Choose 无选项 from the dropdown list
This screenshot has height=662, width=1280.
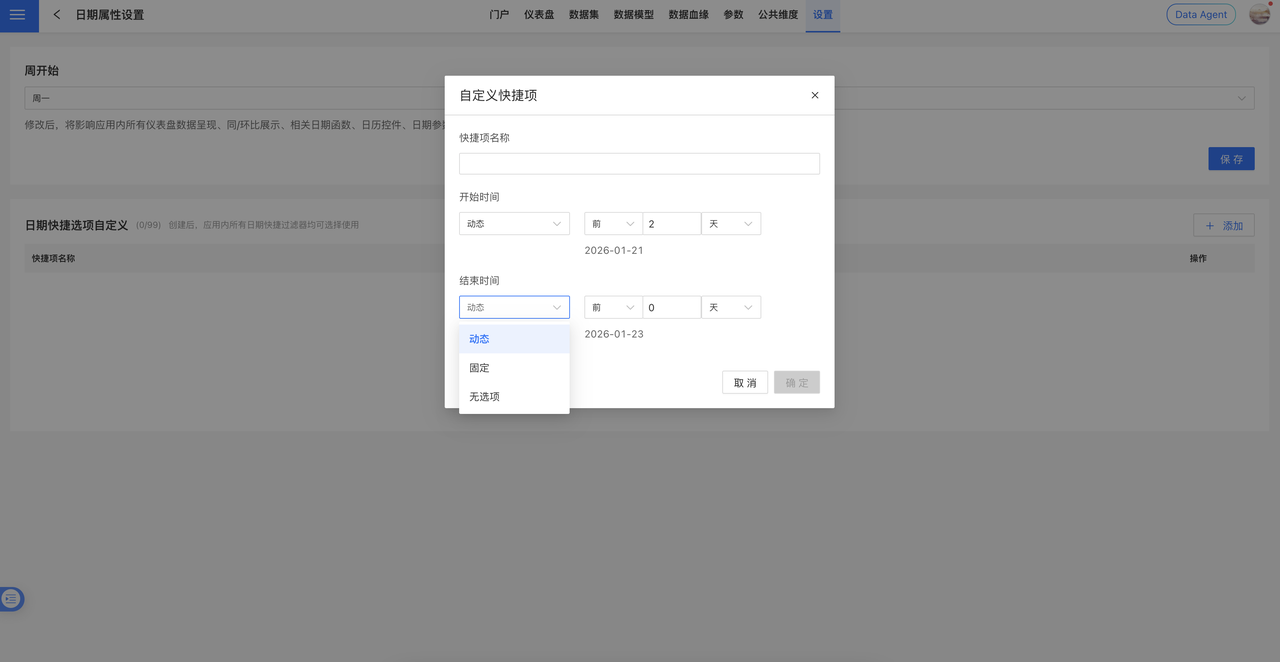[x=514, y=397]
